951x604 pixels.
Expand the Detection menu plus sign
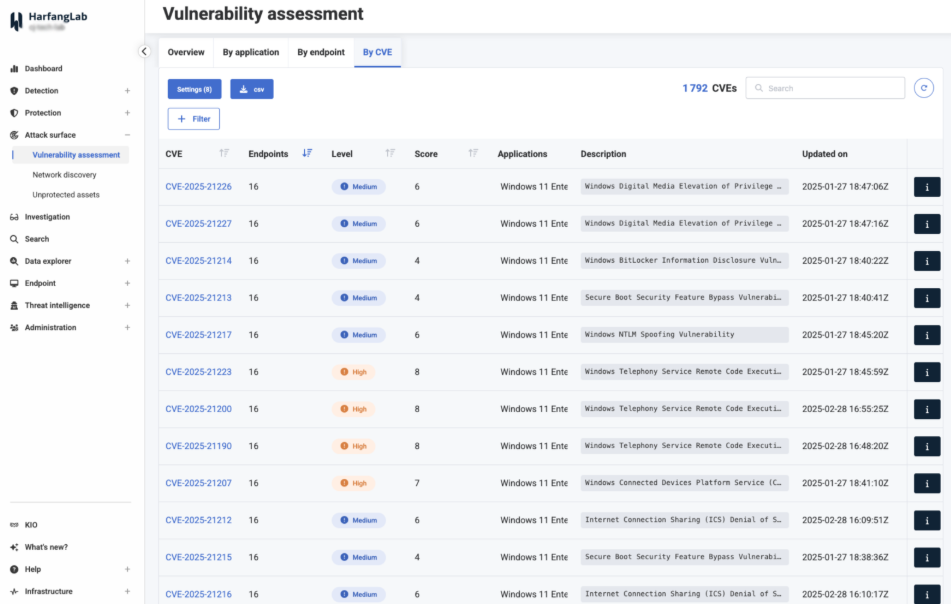coord(127,91)
